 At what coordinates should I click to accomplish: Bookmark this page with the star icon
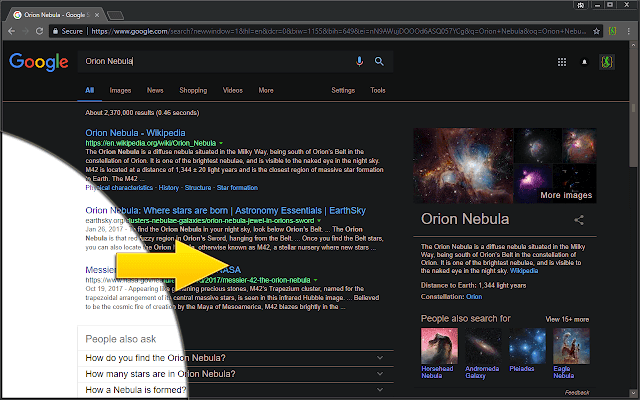[596, 31]
